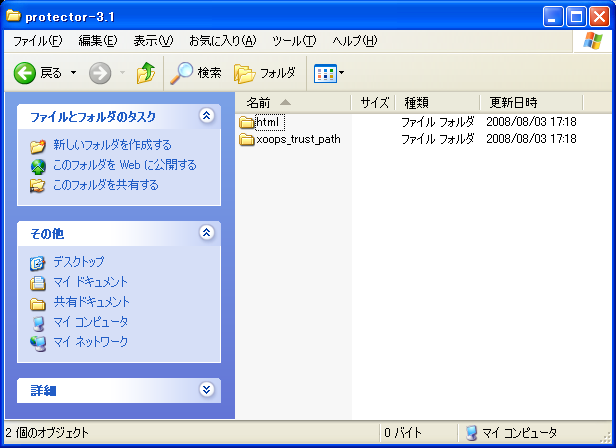
Task: Open the 編集(E) menu
Action: click(x=98, y=40)
